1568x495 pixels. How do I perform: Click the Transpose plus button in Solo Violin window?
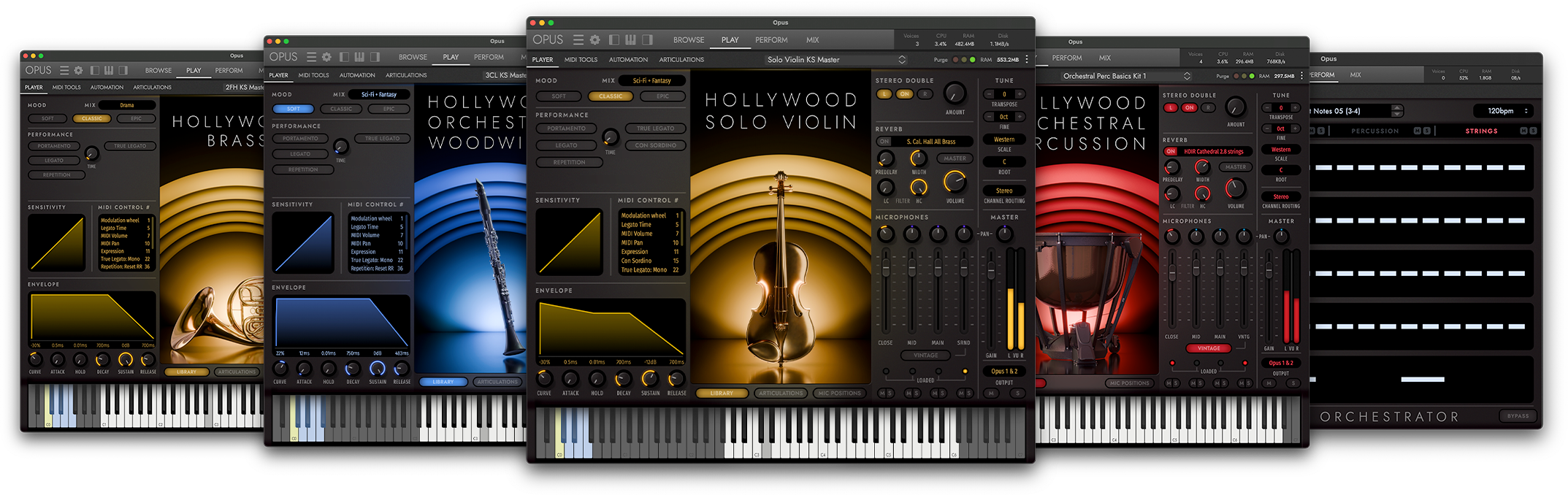[x=1020, y=94]
